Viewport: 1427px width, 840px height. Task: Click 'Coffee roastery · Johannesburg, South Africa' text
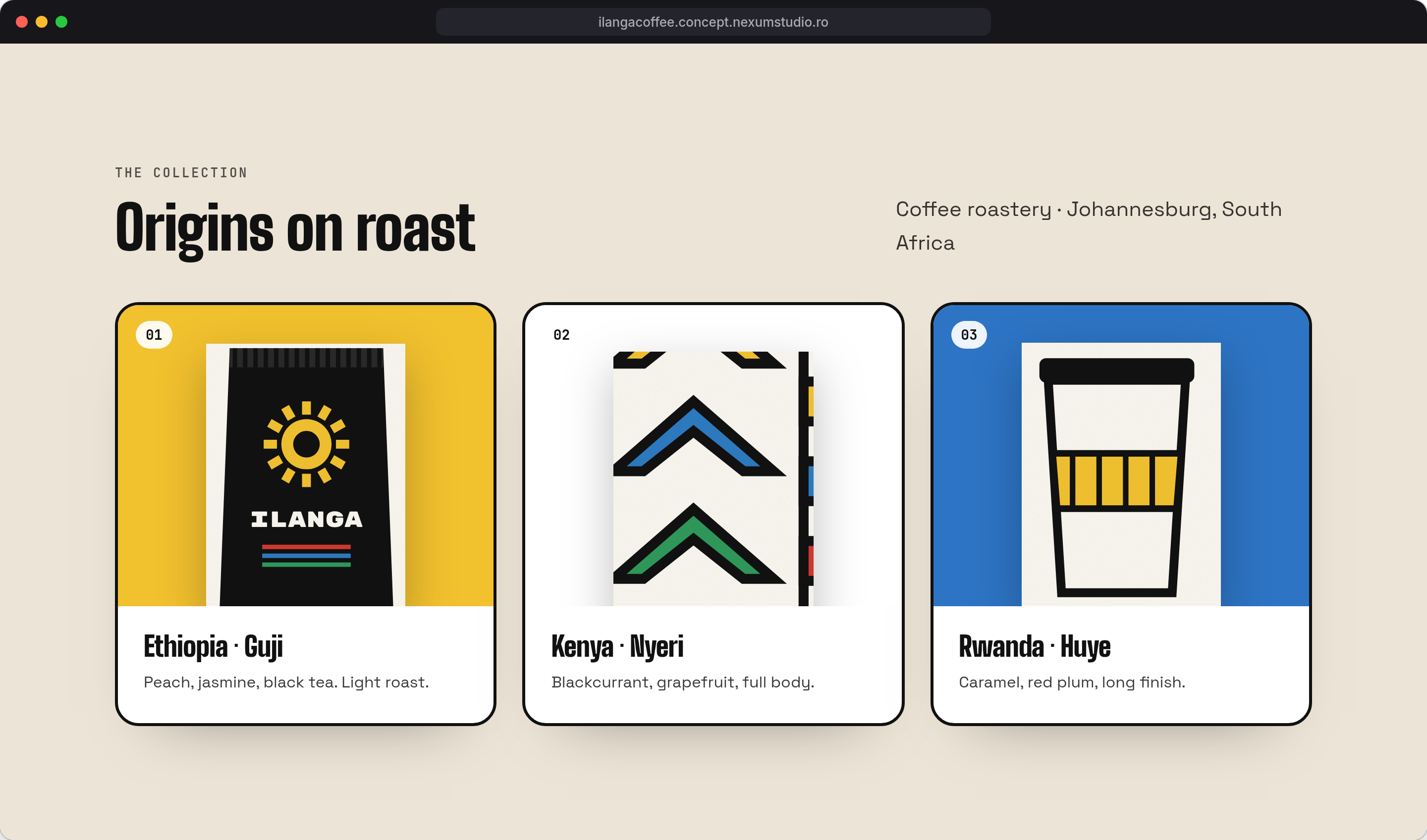[x=1089, y=226]
